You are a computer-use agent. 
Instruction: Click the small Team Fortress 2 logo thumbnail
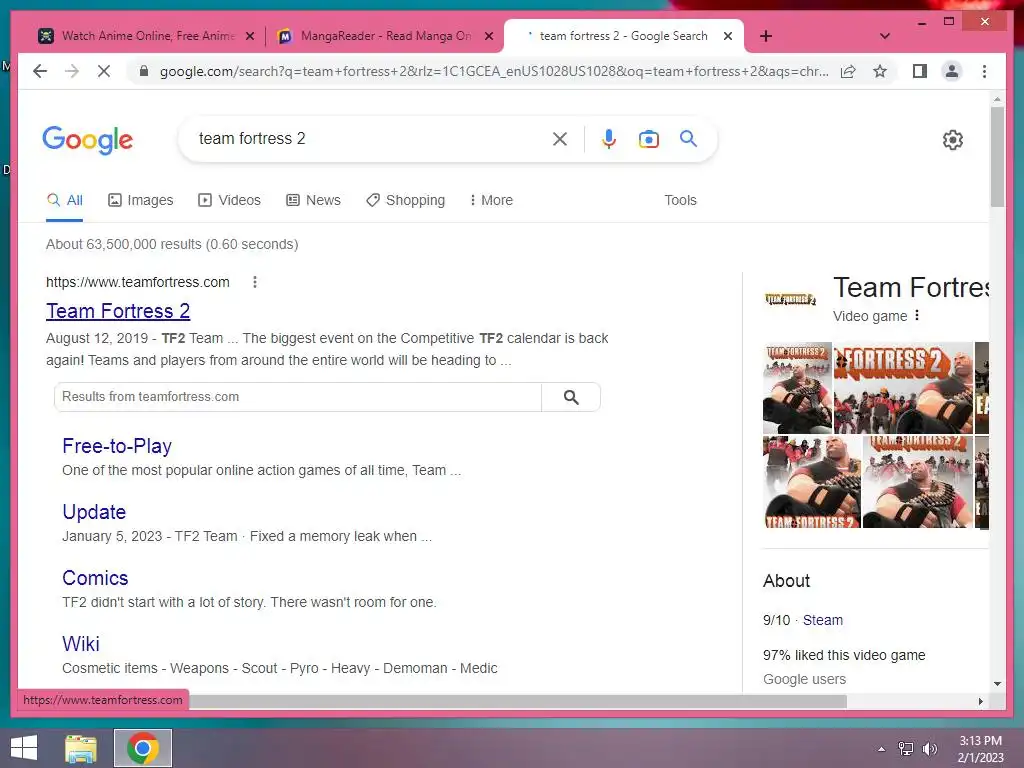coord(790,299)
